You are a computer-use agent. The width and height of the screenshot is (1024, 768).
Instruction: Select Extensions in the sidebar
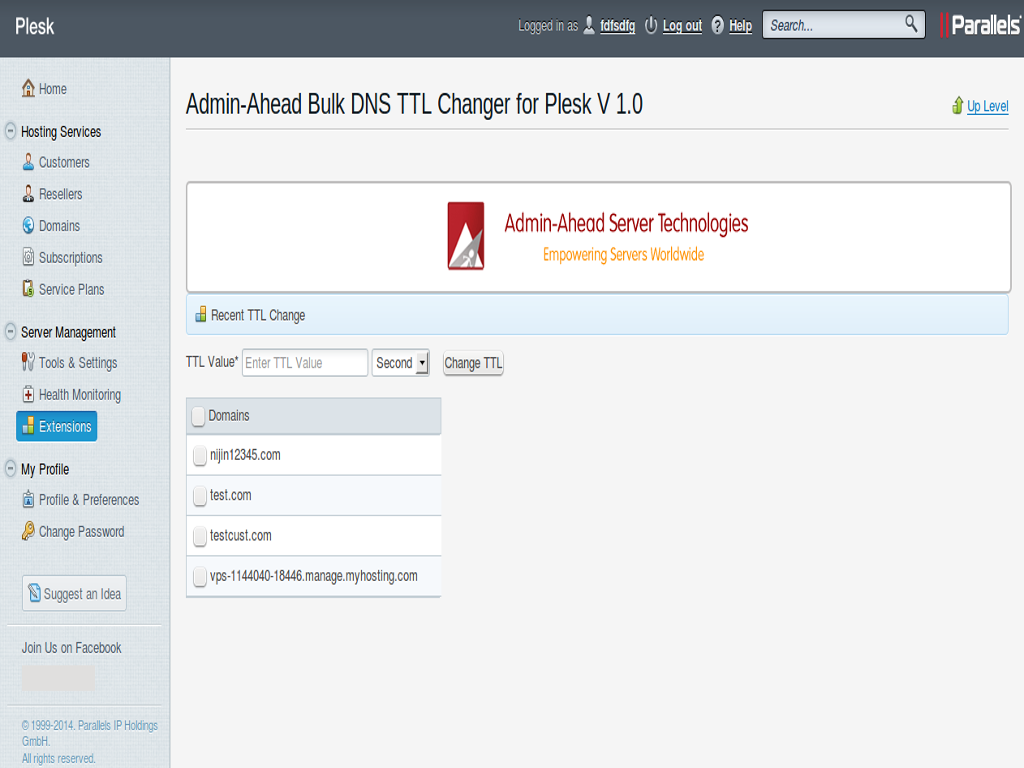coord(57,426)
